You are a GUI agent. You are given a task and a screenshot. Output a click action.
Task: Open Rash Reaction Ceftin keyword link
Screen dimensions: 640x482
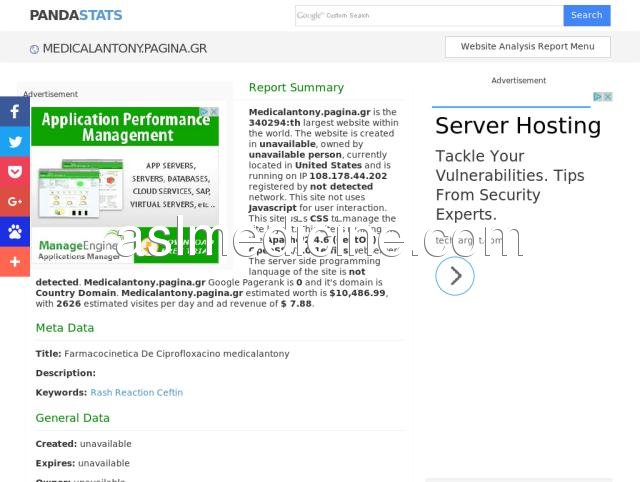pyautogui.click(x=136, y=393)
